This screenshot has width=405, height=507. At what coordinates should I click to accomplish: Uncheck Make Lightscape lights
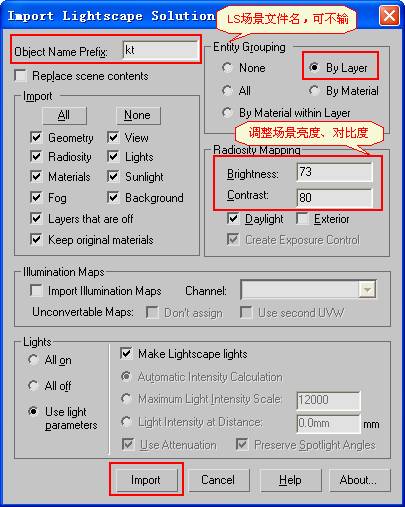pyautogui.click(x=126, y=354)
